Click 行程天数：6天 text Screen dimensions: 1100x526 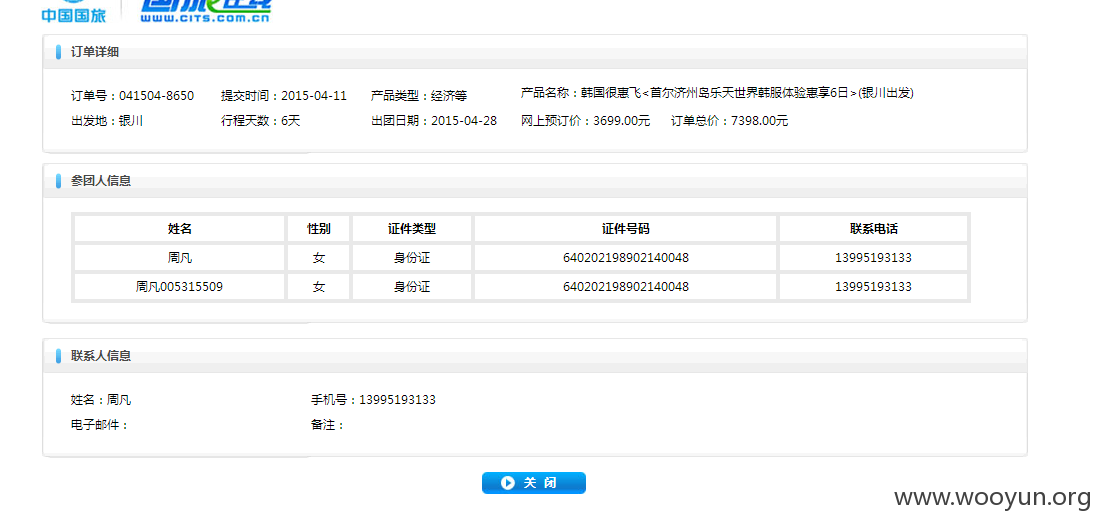(260, 121)
